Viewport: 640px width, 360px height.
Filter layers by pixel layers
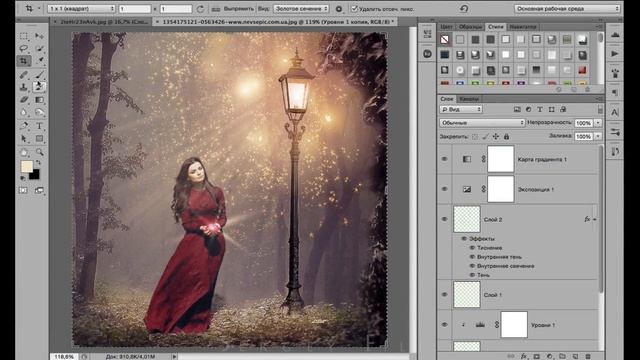click(x=517, y=109)
